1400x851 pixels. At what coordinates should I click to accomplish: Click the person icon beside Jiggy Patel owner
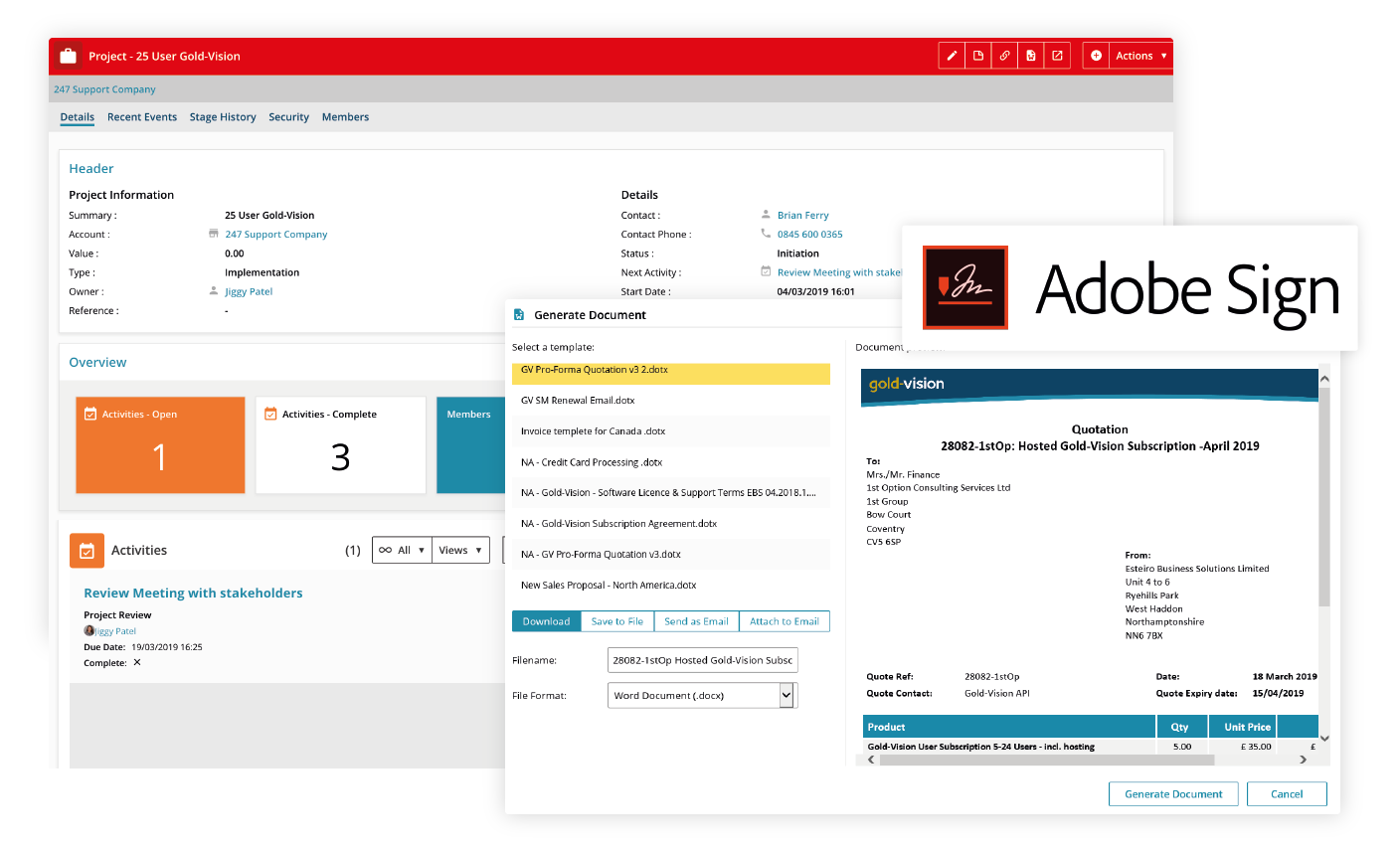click(x=214, y=291)
